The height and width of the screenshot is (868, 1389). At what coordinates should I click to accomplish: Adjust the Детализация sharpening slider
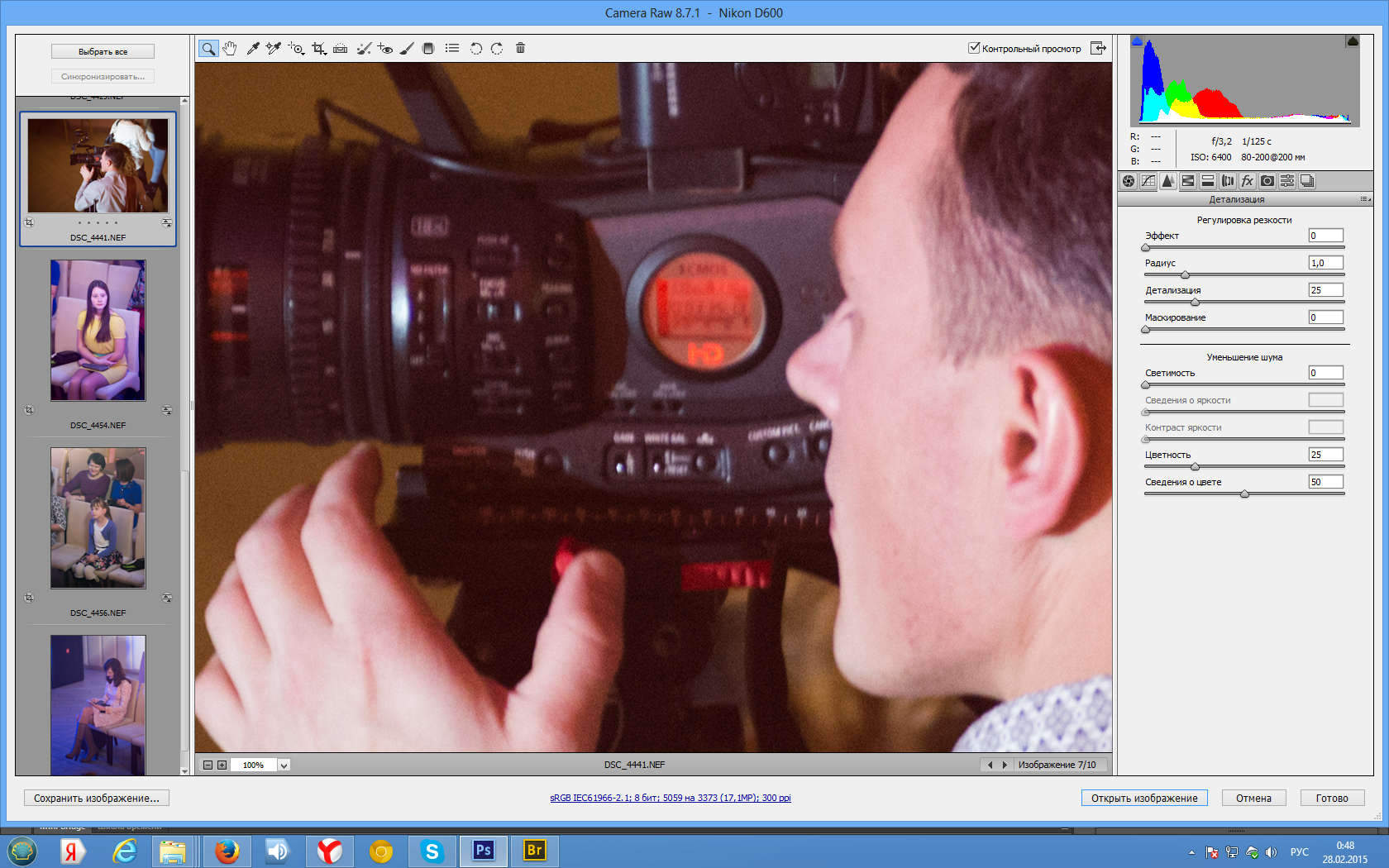(x=1195, y=302)
